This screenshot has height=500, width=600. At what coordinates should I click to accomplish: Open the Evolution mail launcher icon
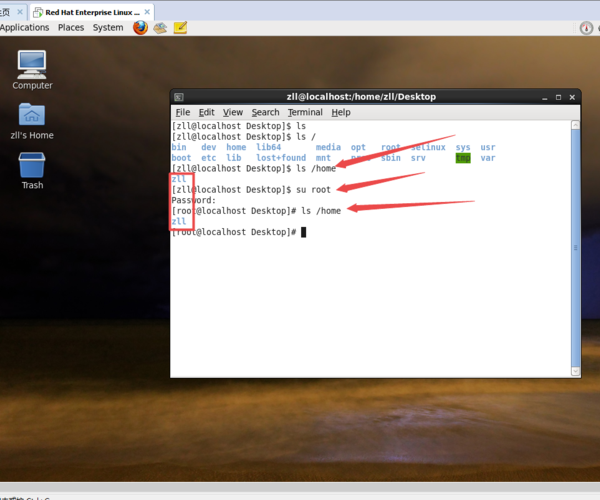click(160, 27)
